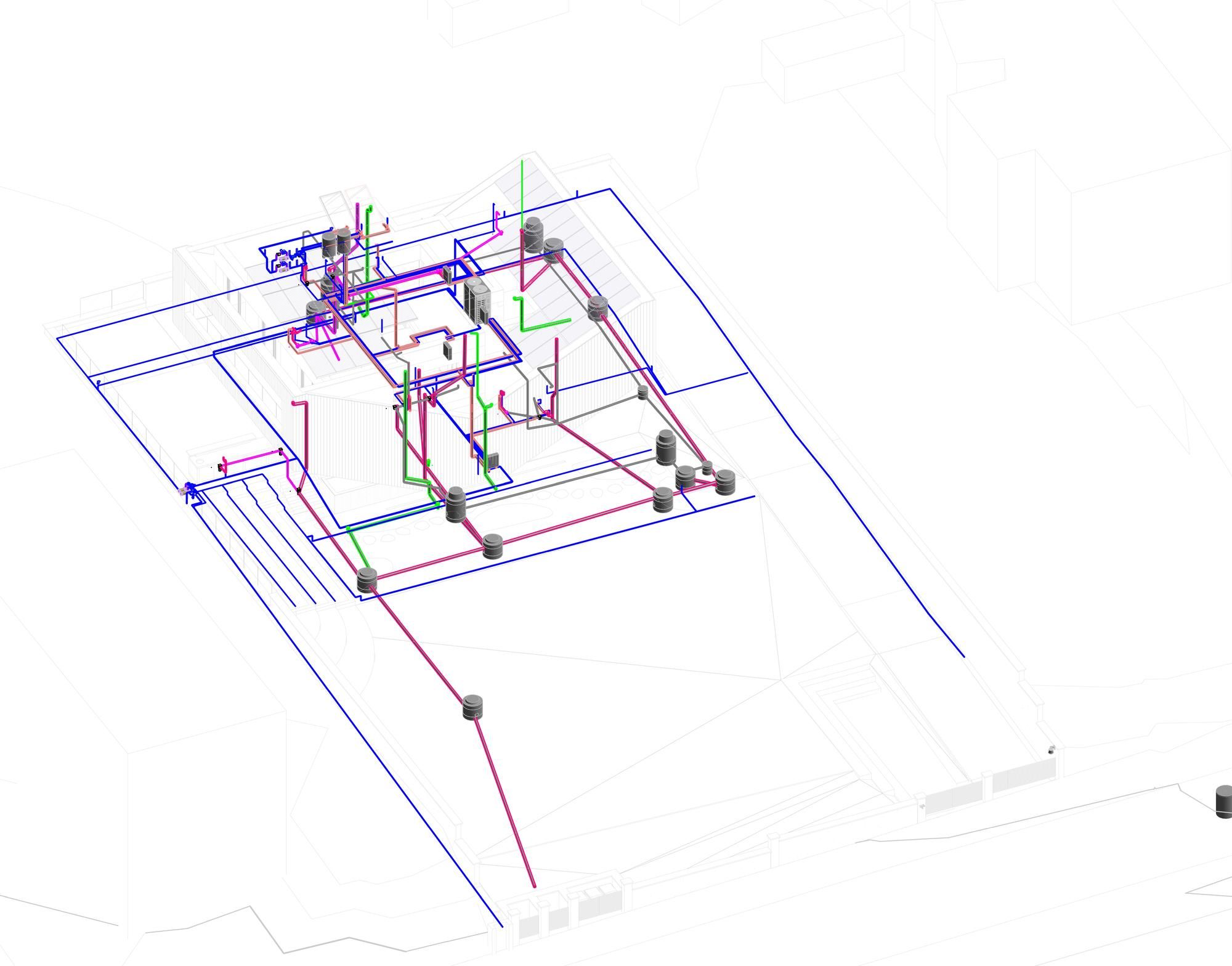Click the small lavender fixture at the left blue pipe corner
The image size is (1232, 966).
(182, 491)
